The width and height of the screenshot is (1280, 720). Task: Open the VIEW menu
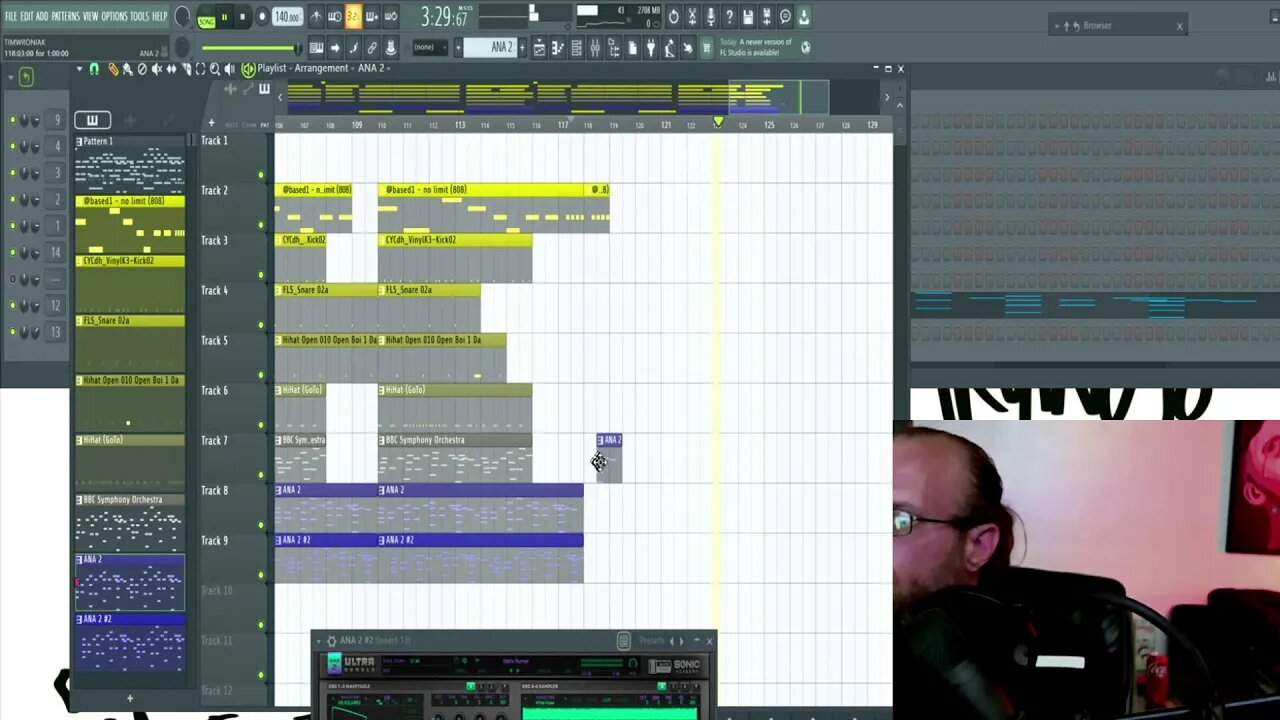pyautogui.click(x=91, y=16)
